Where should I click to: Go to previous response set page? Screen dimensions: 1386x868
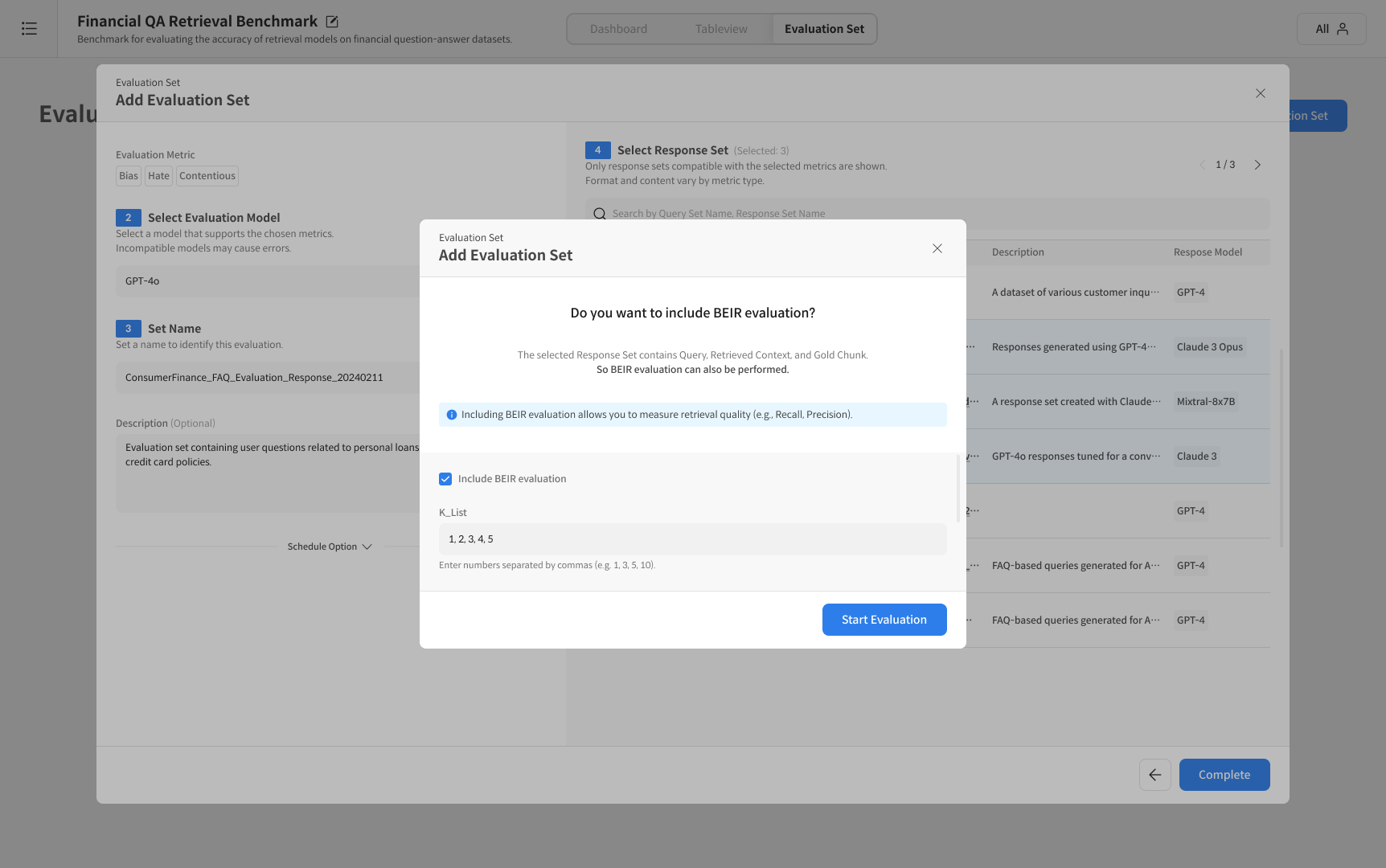1202,165
